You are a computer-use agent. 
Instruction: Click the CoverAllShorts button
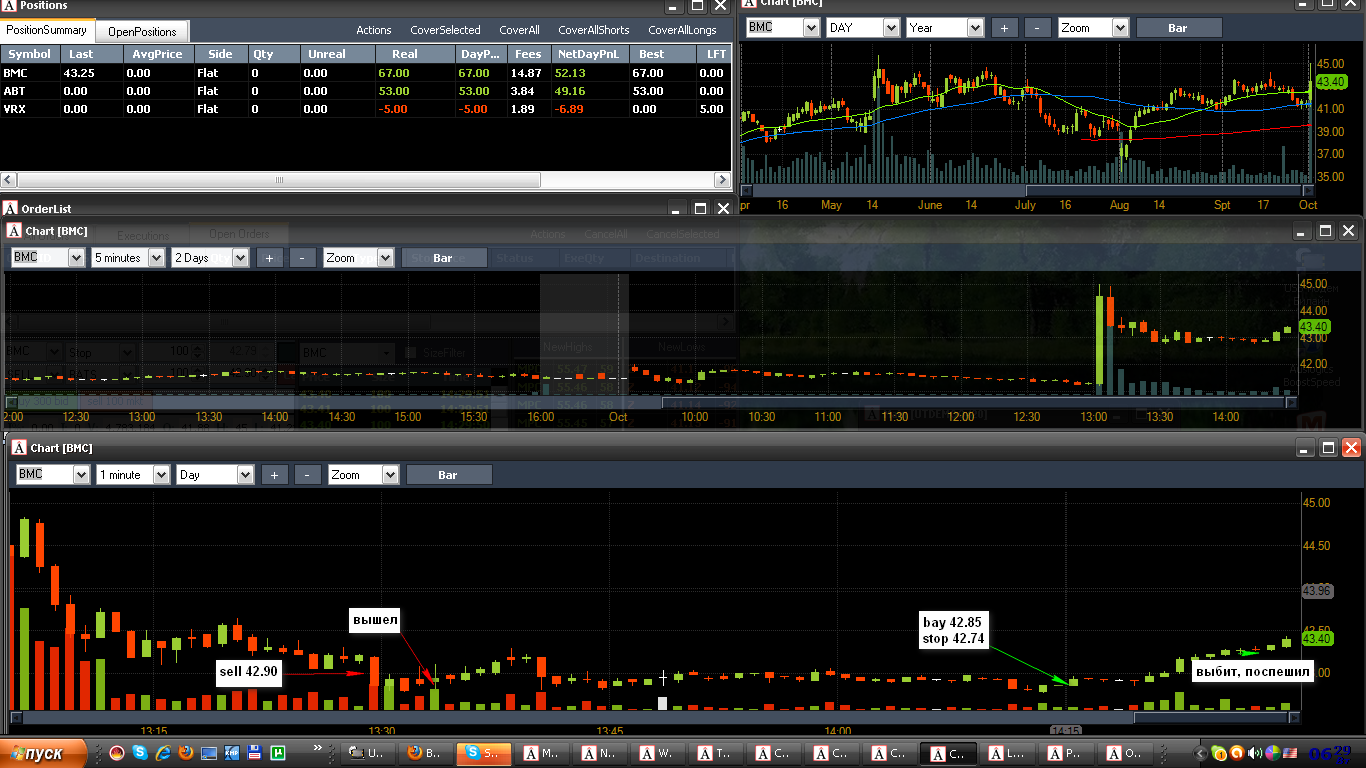tap(594, 30)
